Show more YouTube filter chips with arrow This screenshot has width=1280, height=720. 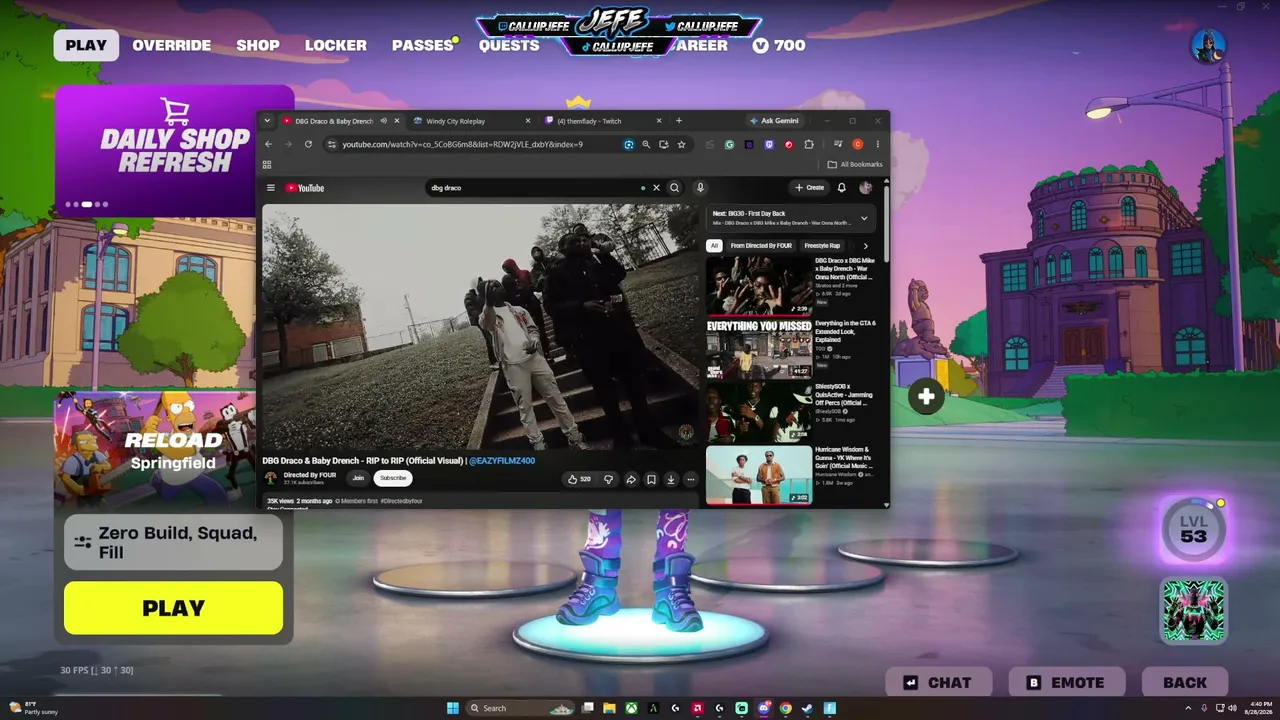click(x=865, y=245)
